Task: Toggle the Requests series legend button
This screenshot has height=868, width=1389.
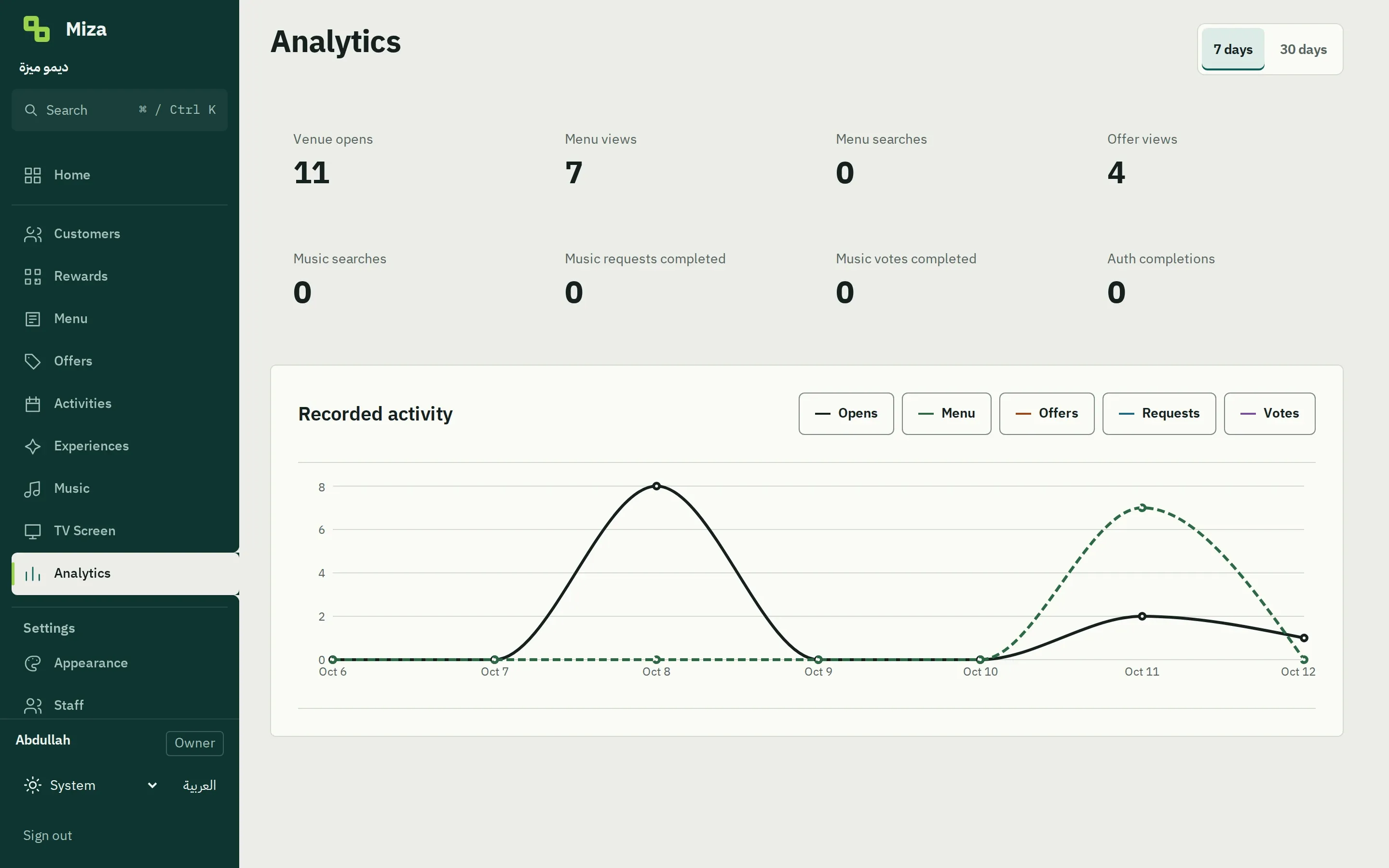Action: 1159,414
